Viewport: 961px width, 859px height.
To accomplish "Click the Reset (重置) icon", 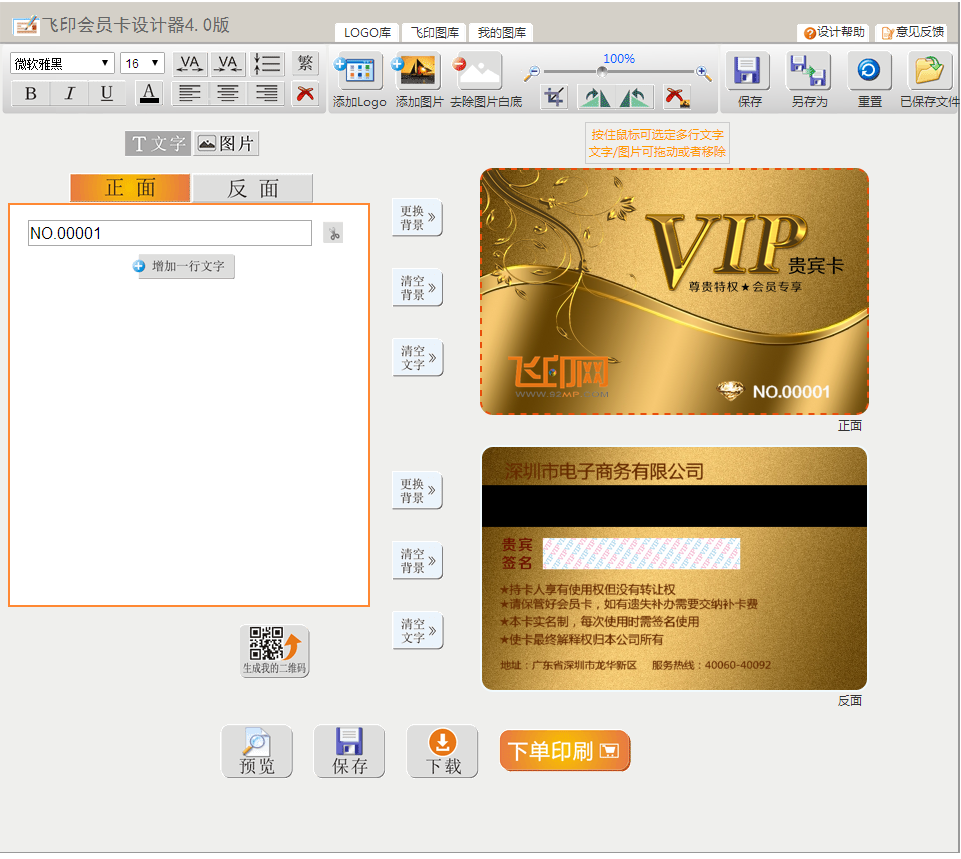I will [x=869, y=72].
